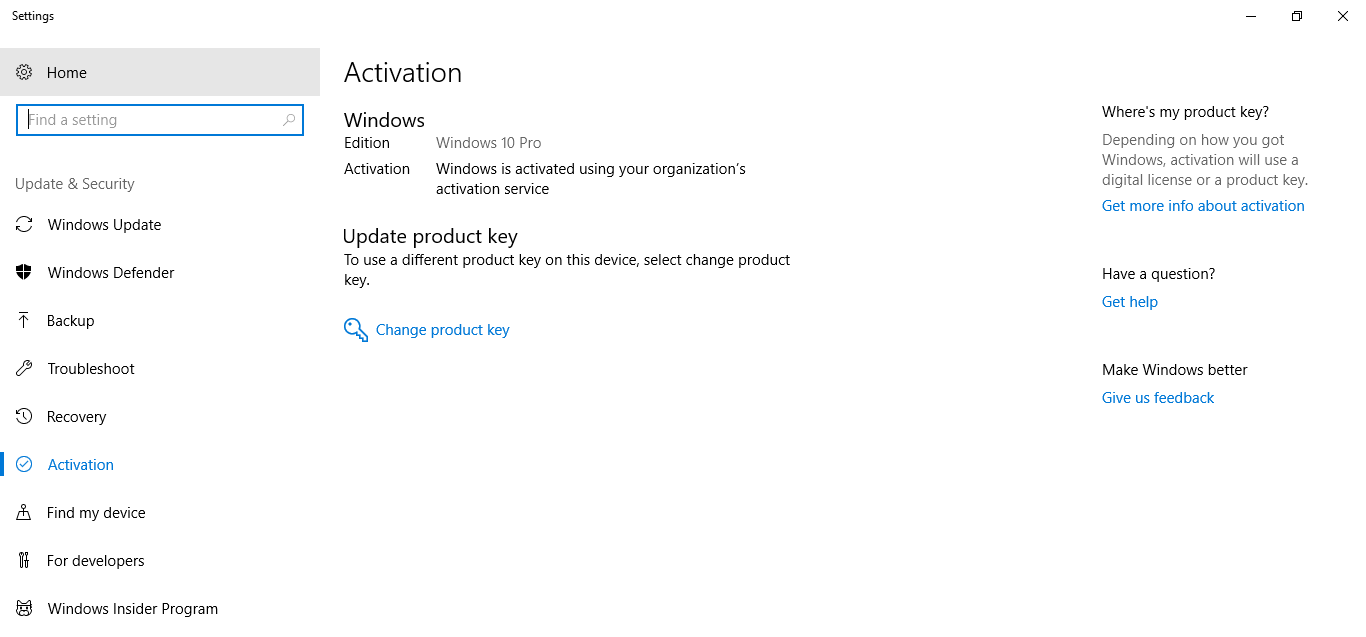The image size is (1366, 637).
Task: Click the Windows Update sync arrows icon
Action: [x=24, y=225]
